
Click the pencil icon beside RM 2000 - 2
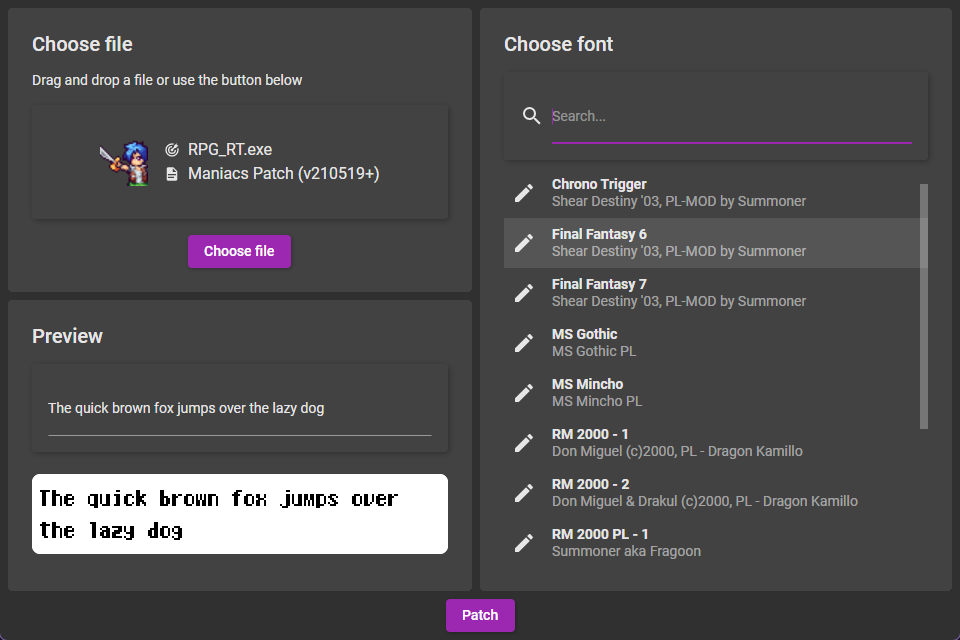pyautogui.click(x=523, y=493)
